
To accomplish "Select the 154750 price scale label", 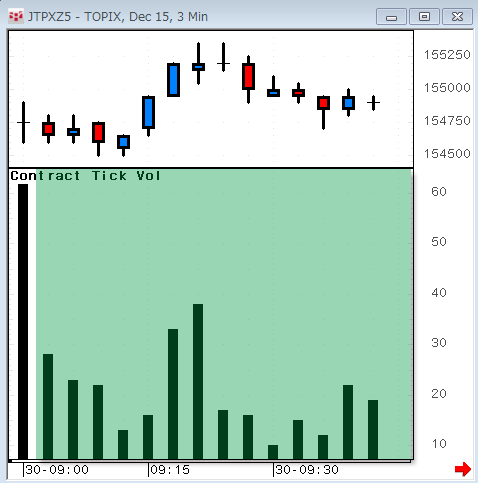I will (447, 121).
